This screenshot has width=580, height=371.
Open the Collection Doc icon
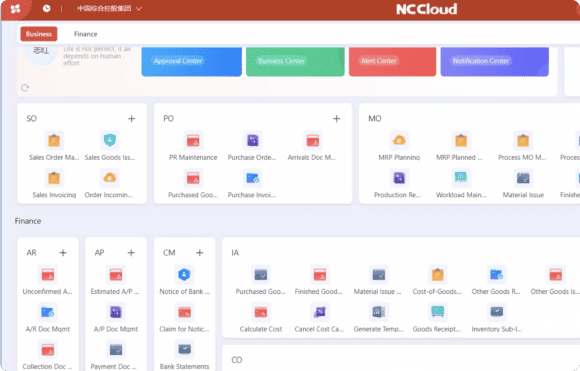click(x=48, y=350)
